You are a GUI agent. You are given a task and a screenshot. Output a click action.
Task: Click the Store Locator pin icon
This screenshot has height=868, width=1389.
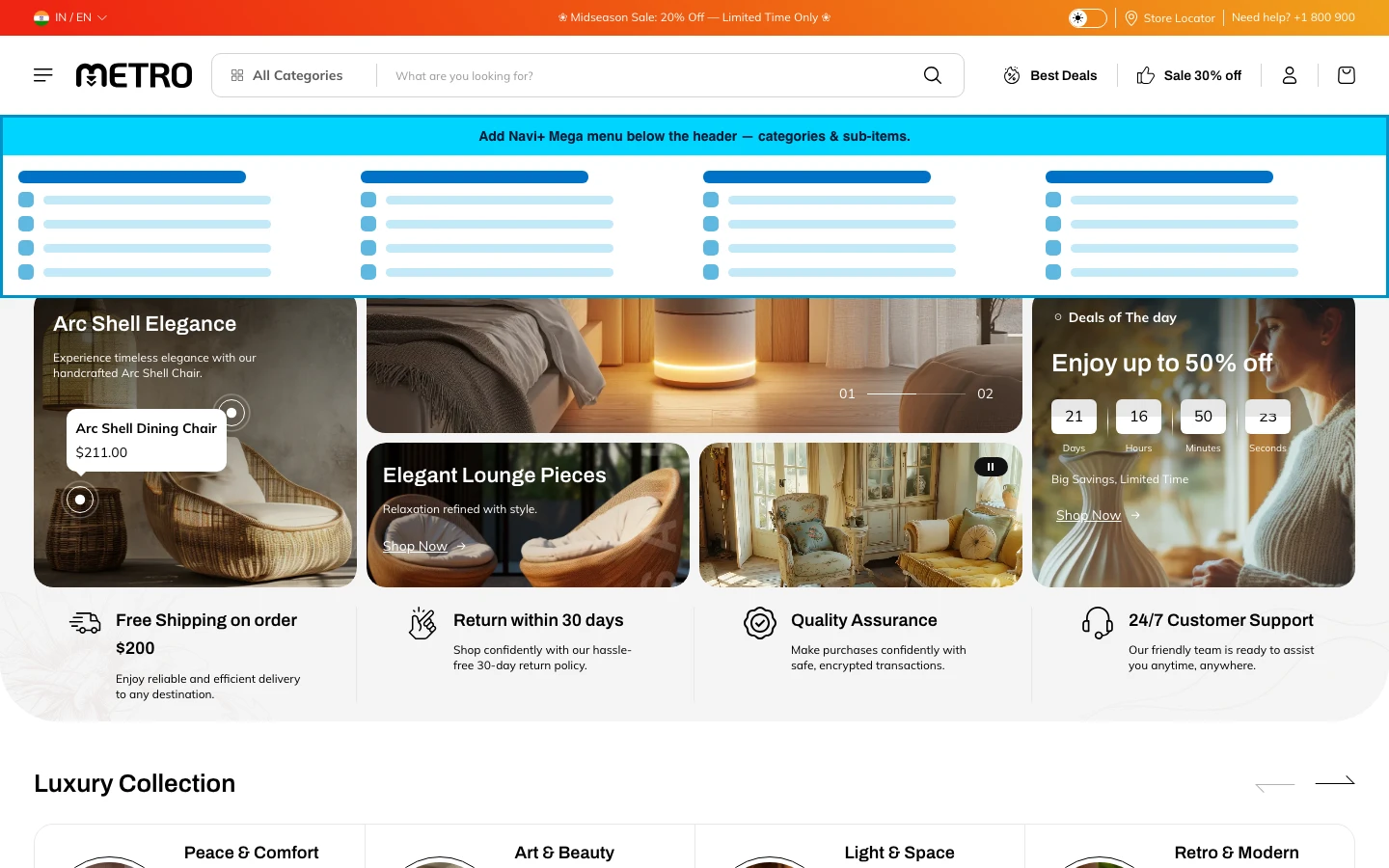1131,17
